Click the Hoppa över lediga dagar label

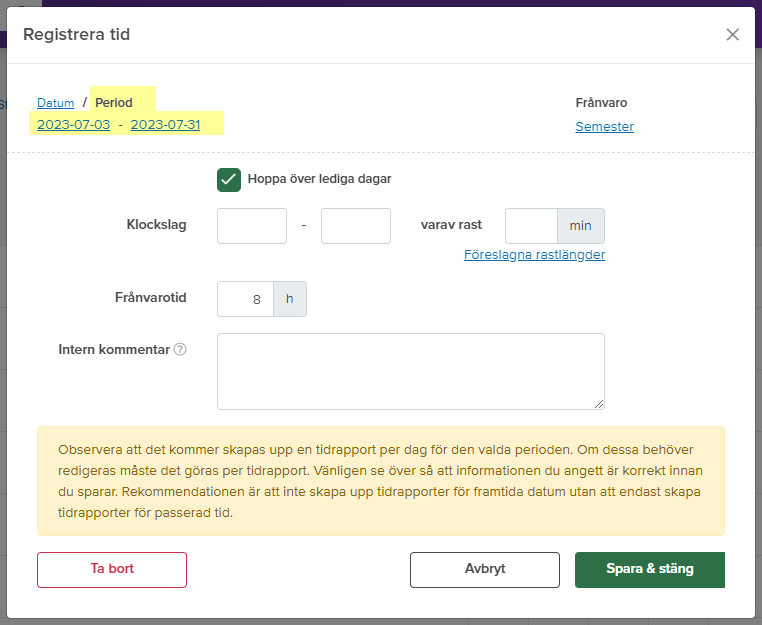(319, 179)
